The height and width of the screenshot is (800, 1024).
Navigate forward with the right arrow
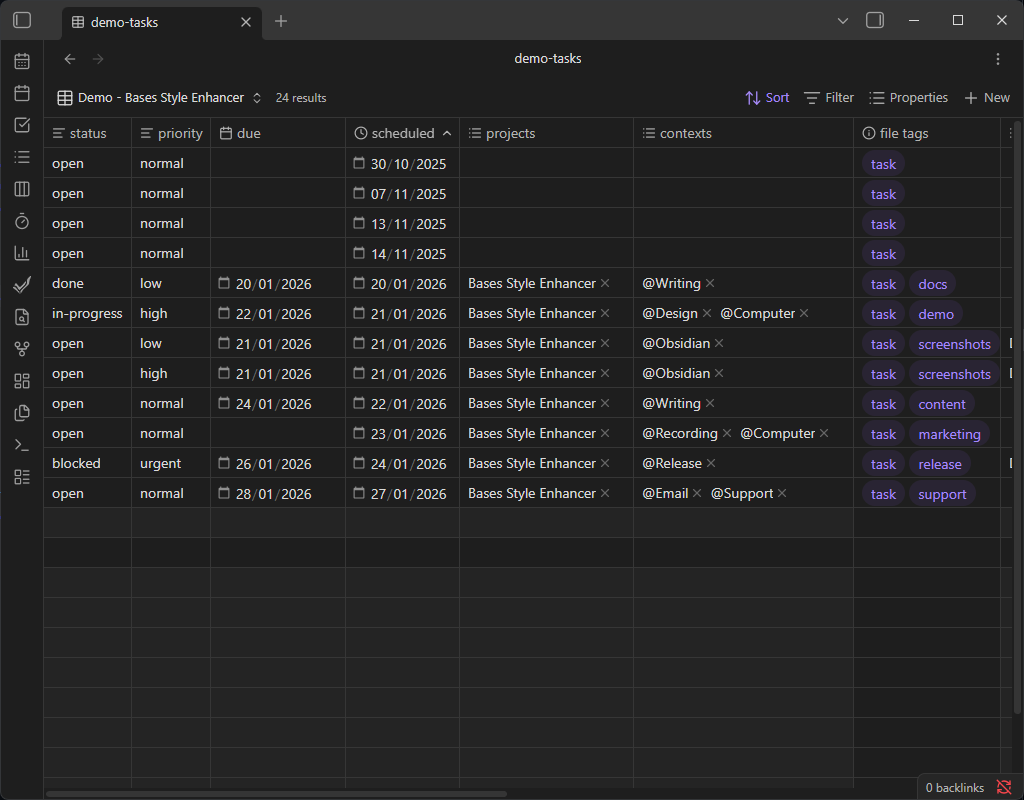tap(98, 59)
